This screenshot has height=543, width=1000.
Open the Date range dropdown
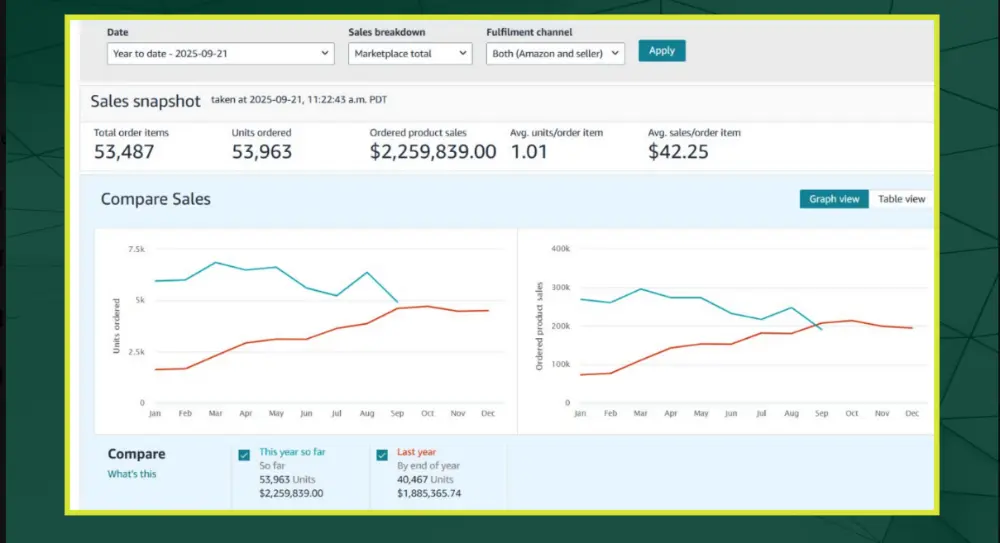221,54
